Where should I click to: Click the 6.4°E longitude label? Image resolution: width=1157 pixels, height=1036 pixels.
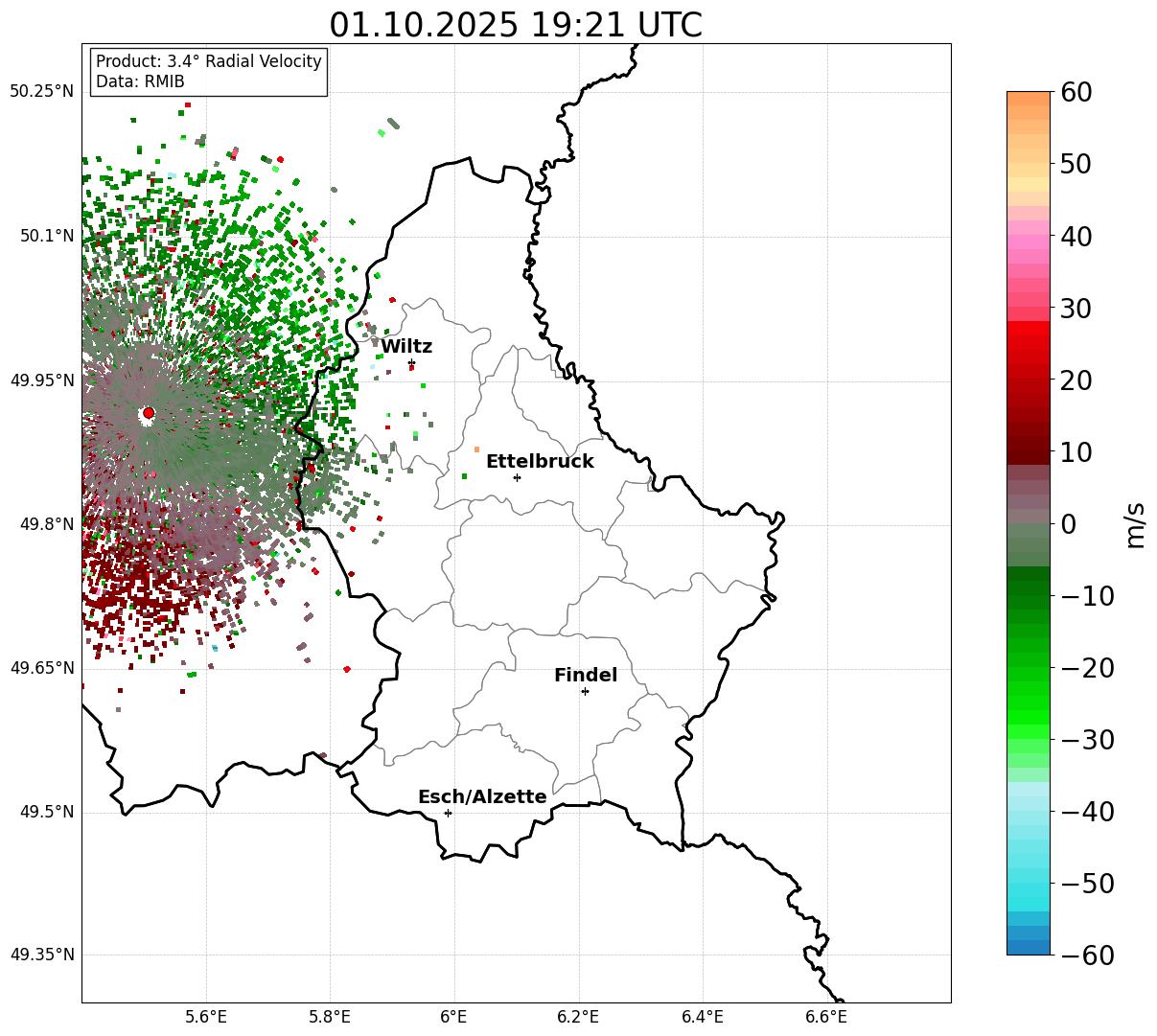click(703, 1017)
